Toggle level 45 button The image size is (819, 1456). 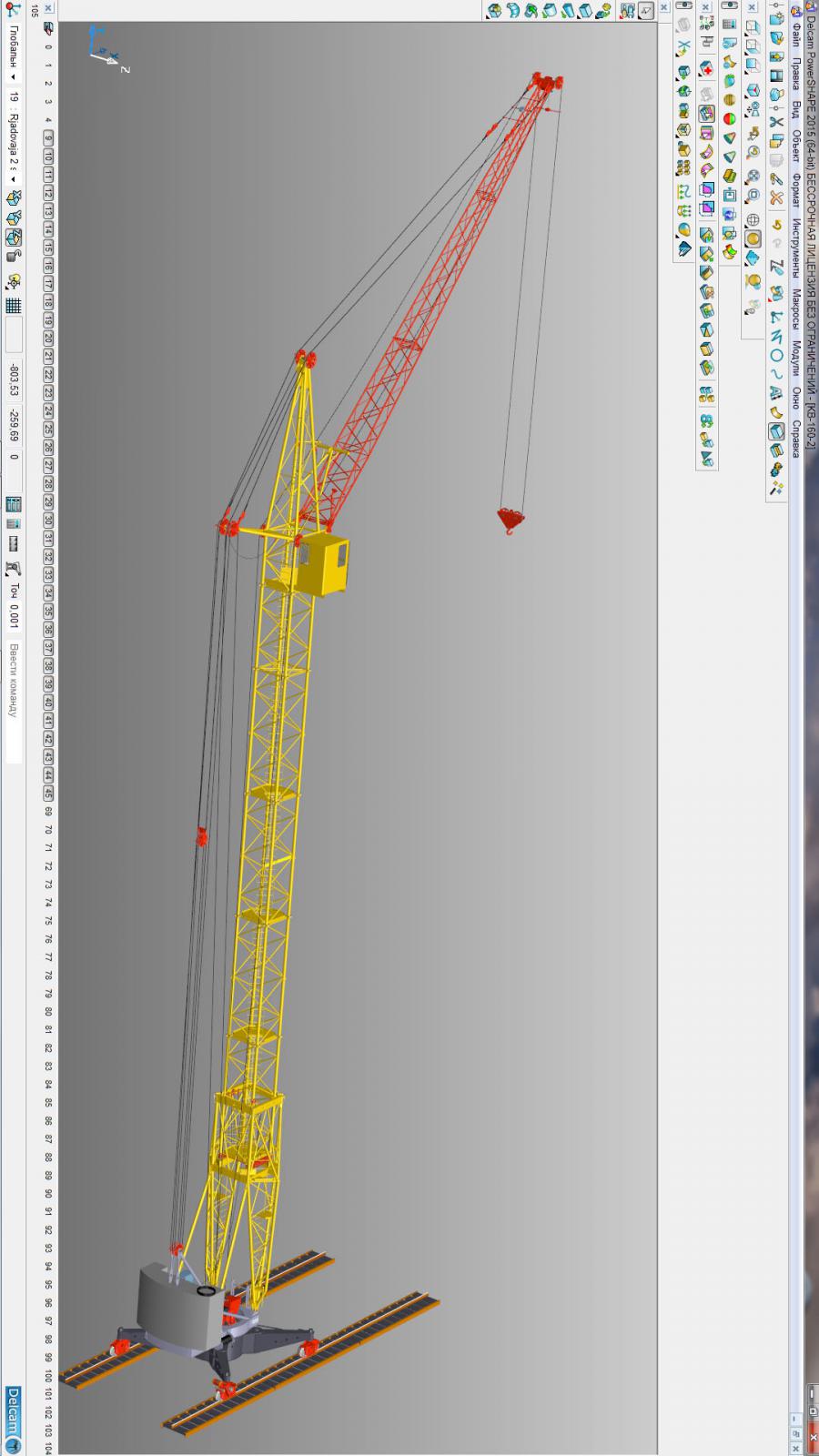click(x=47, y=793)
